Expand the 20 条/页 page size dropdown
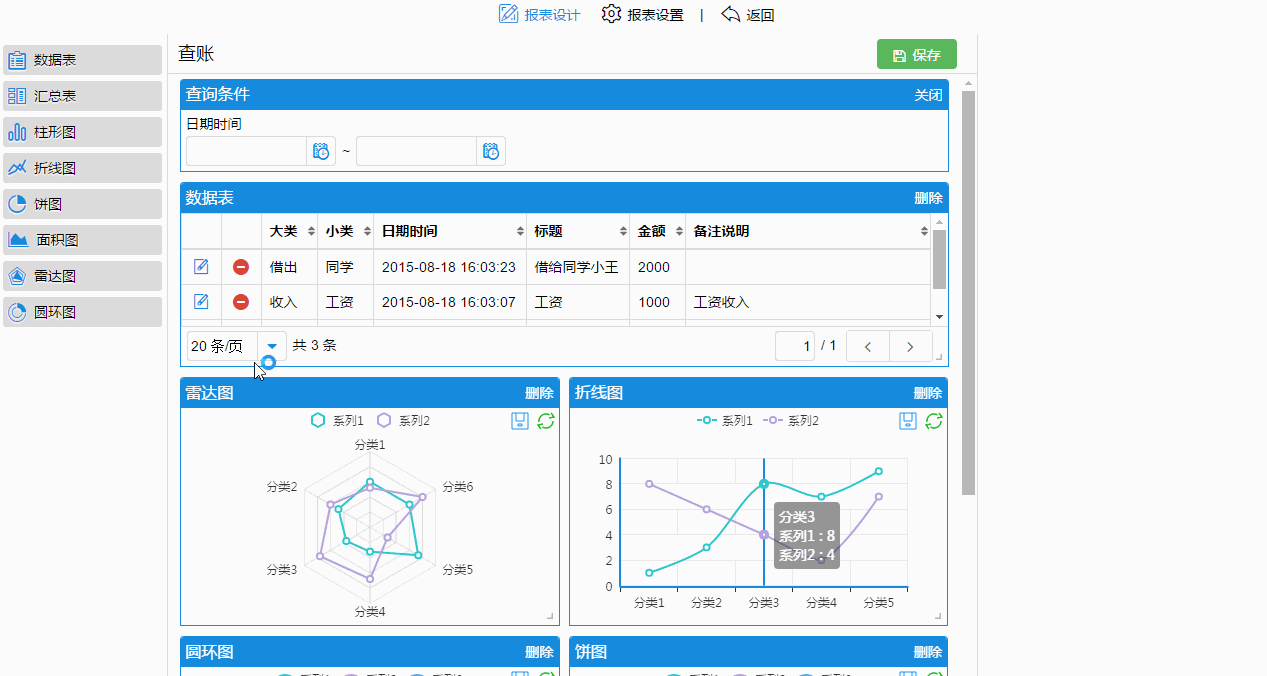Image resolution: width=1267 pixels, height=676 pixels. pyautogui.click(x=271, y=346)
